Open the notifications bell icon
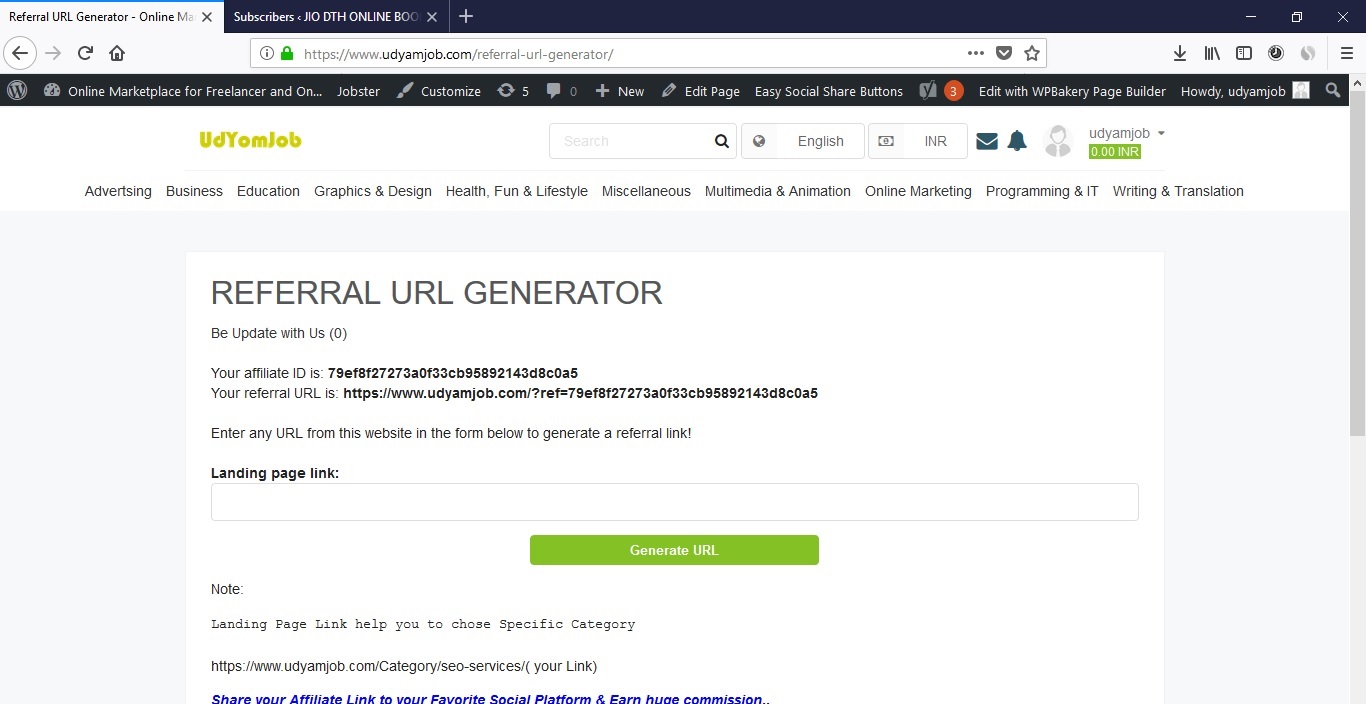 pyautogui.click(x=1017, y=141)
